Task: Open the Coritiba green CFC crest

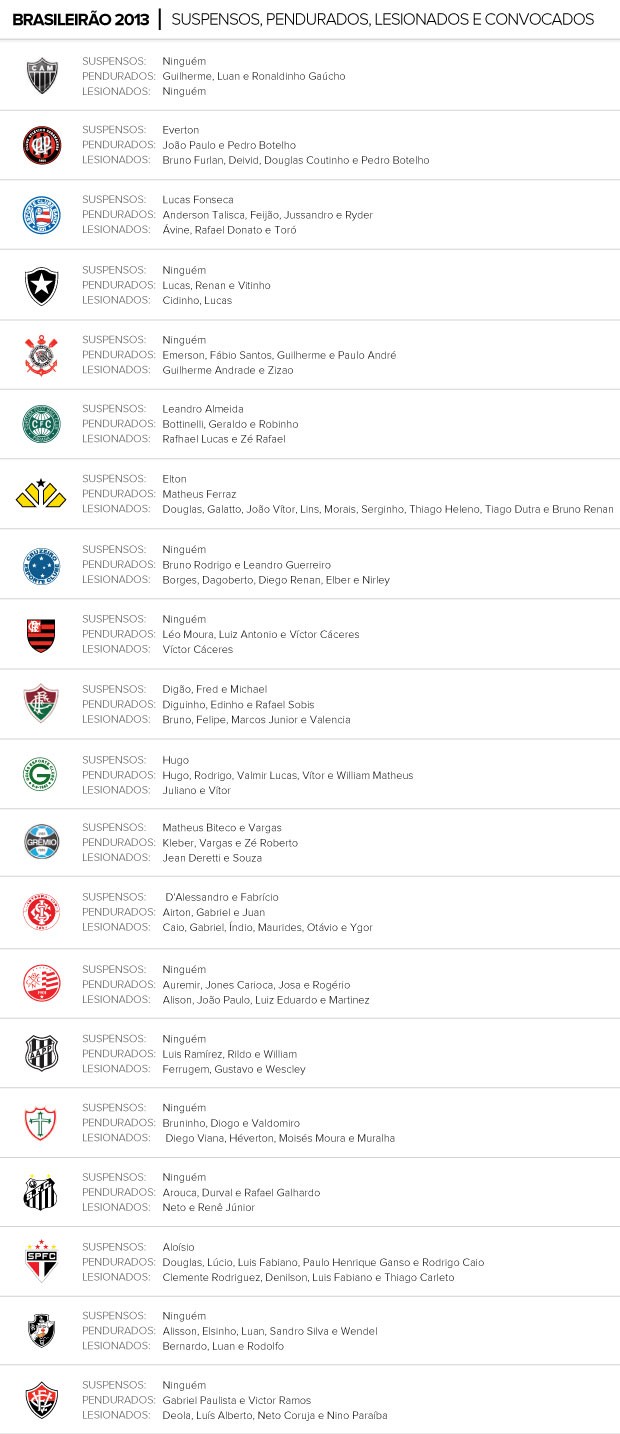Action: point(42,424)
